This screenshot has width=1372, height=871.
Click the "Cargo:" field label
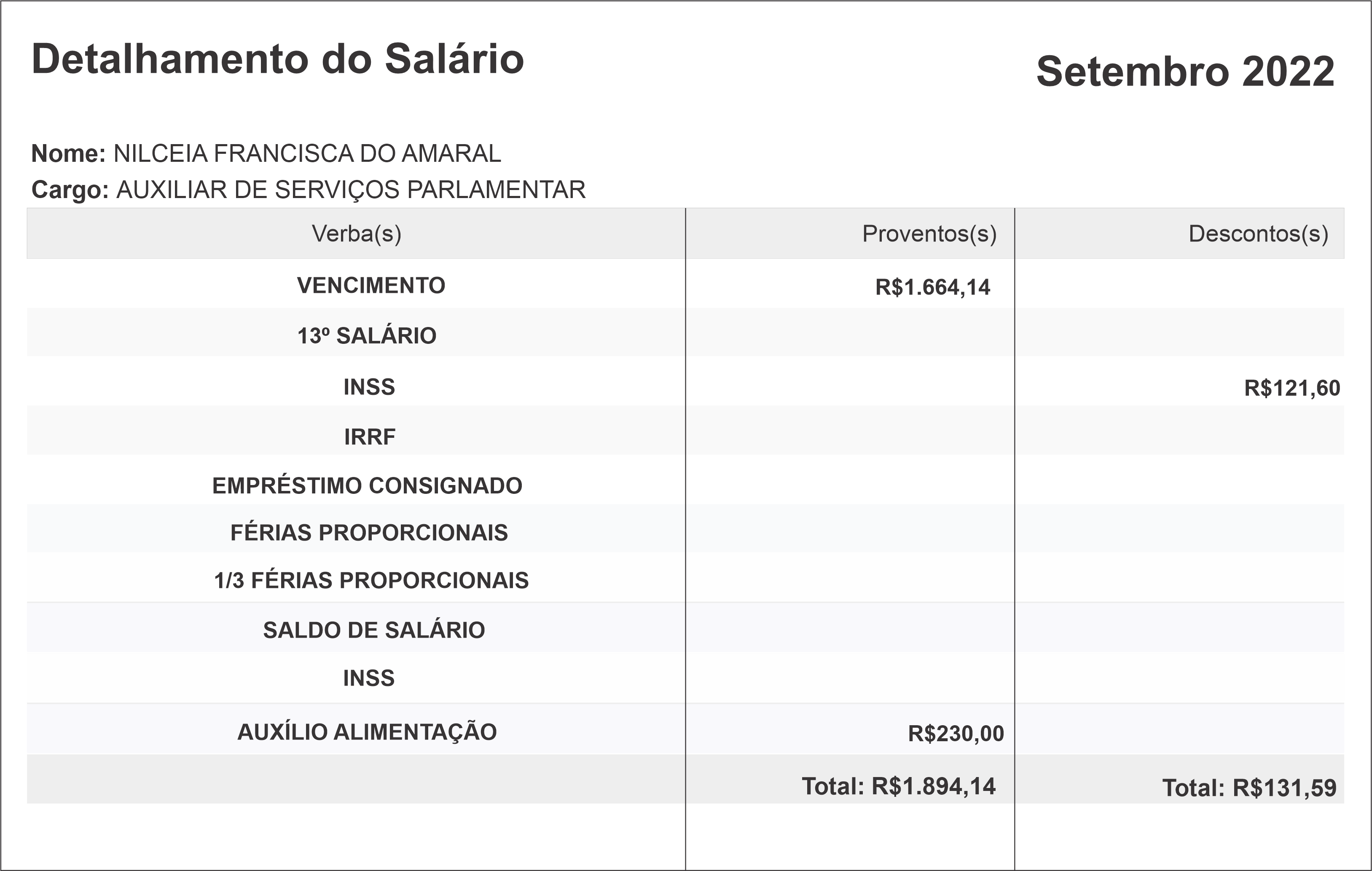click(70, 190)
